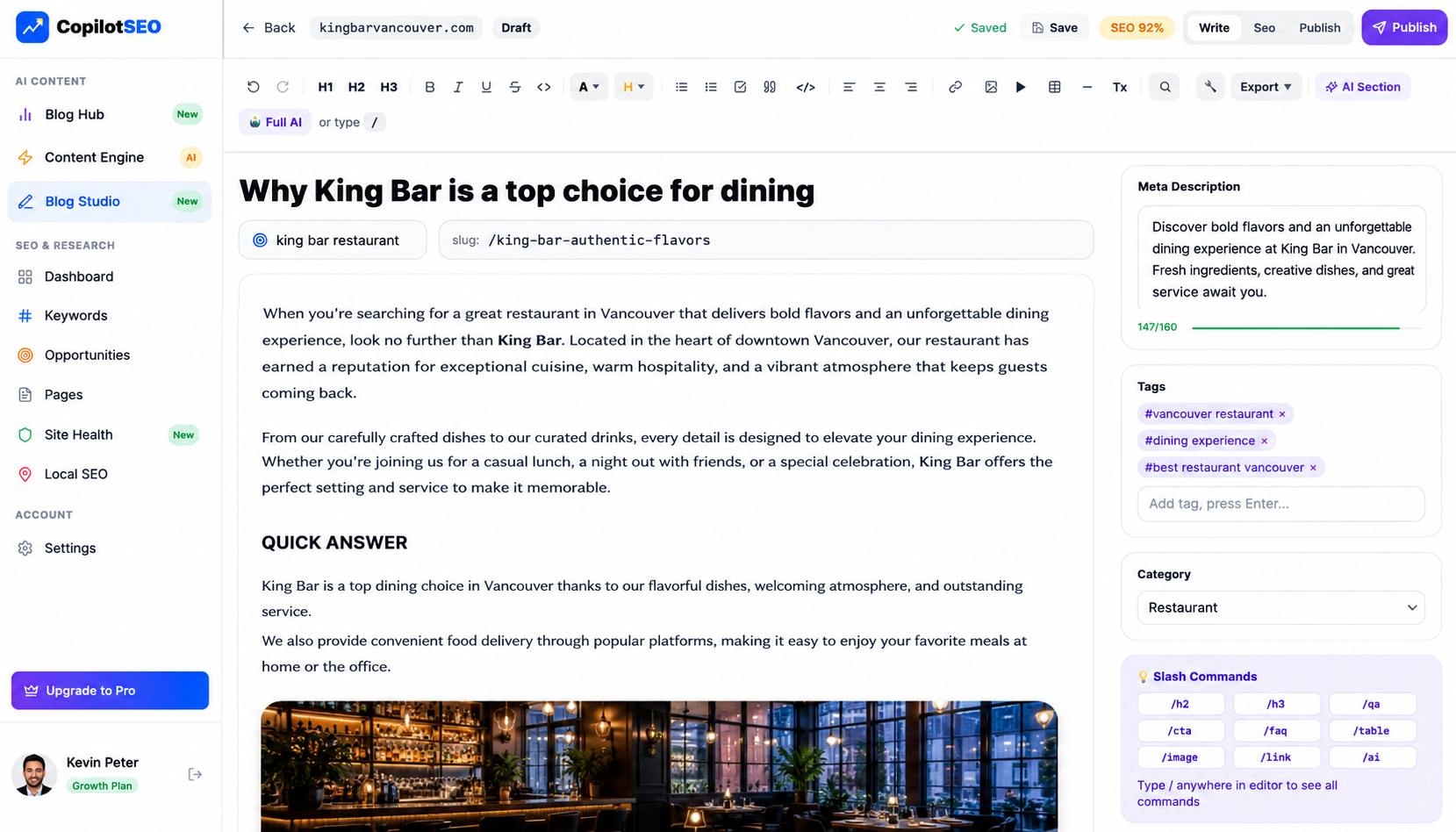Open Settings in sidebar
1456x832 pixels.
pos(110,549)
